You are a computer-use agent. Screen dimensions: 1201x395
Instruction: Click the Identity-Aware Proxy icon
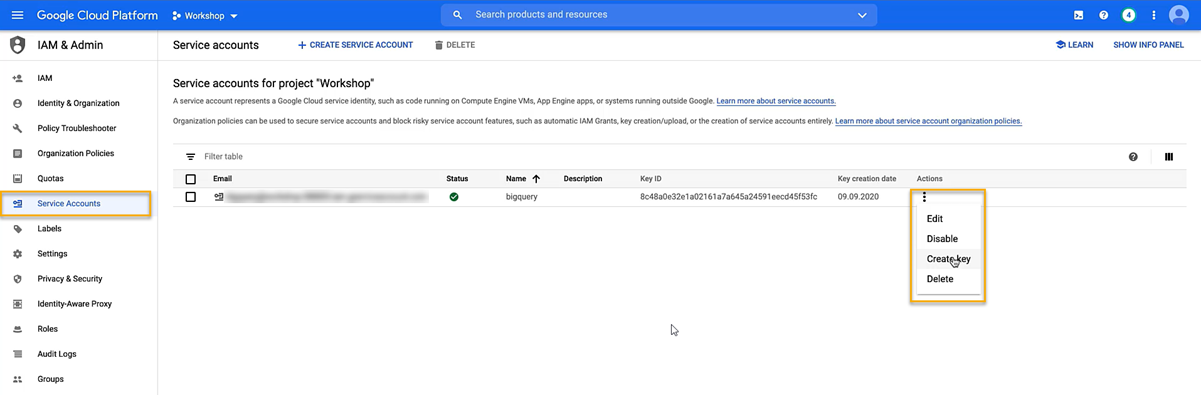pyautogui.click(x=17, y=304)
